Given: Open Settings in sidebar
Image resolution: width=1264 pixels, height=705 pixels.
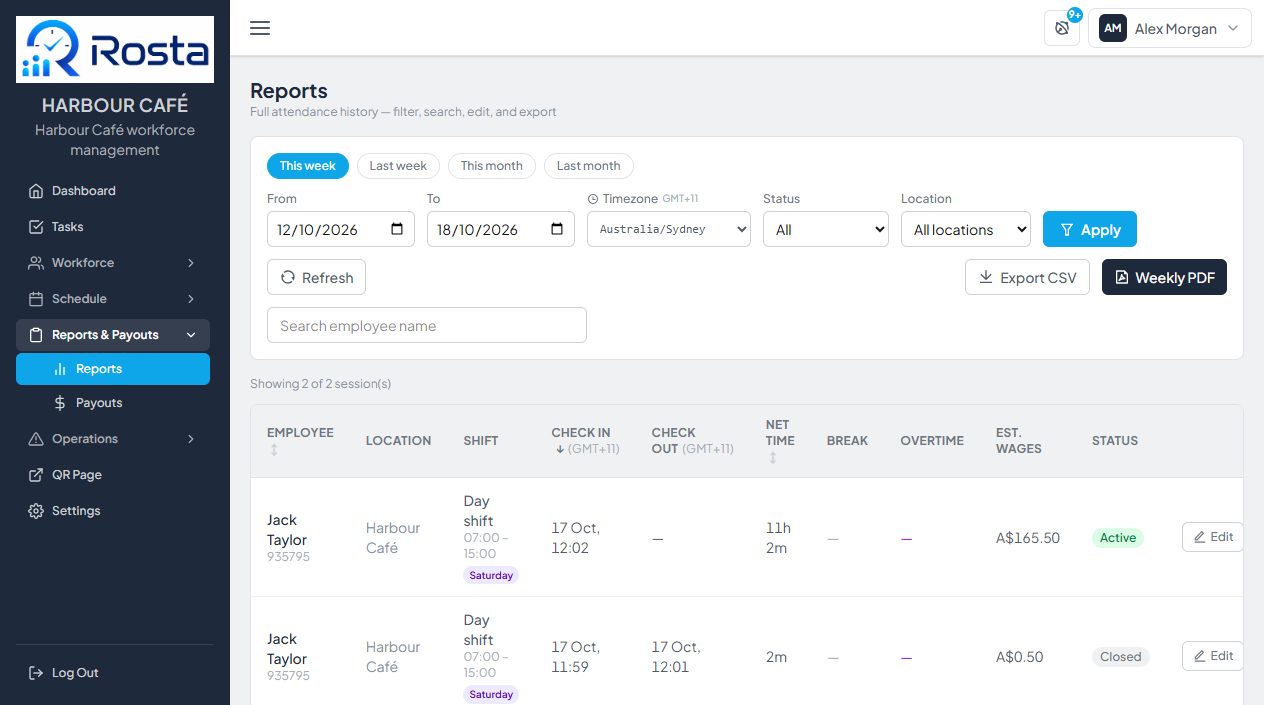Looking at the screenshot, I should (x=113, y=511).
